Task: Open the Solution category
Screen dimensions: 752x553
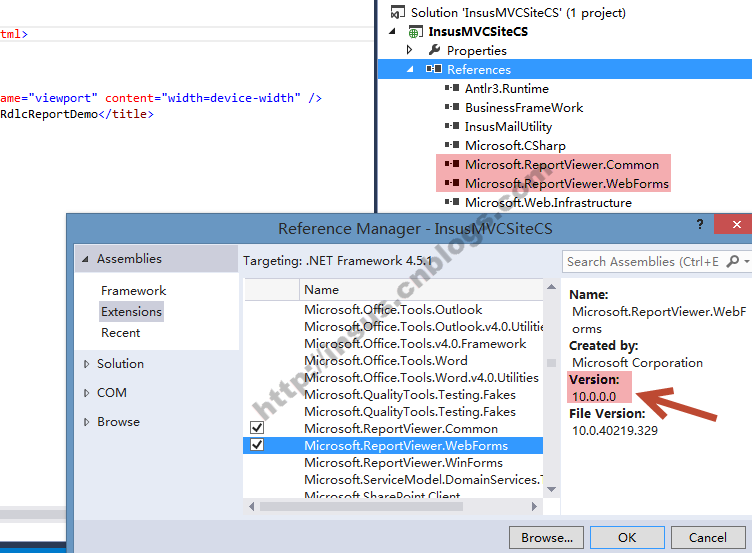Action: (120, 364)
